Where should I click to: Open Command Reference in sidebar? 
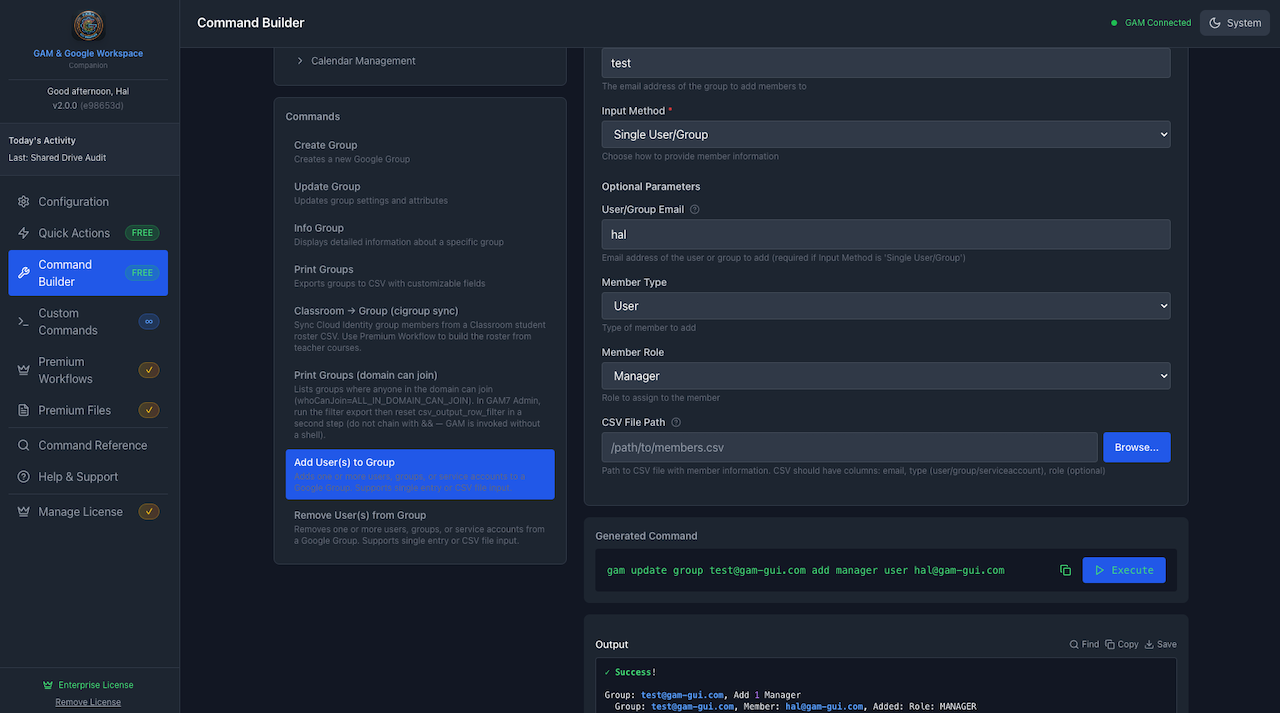[x=88, y=446]
